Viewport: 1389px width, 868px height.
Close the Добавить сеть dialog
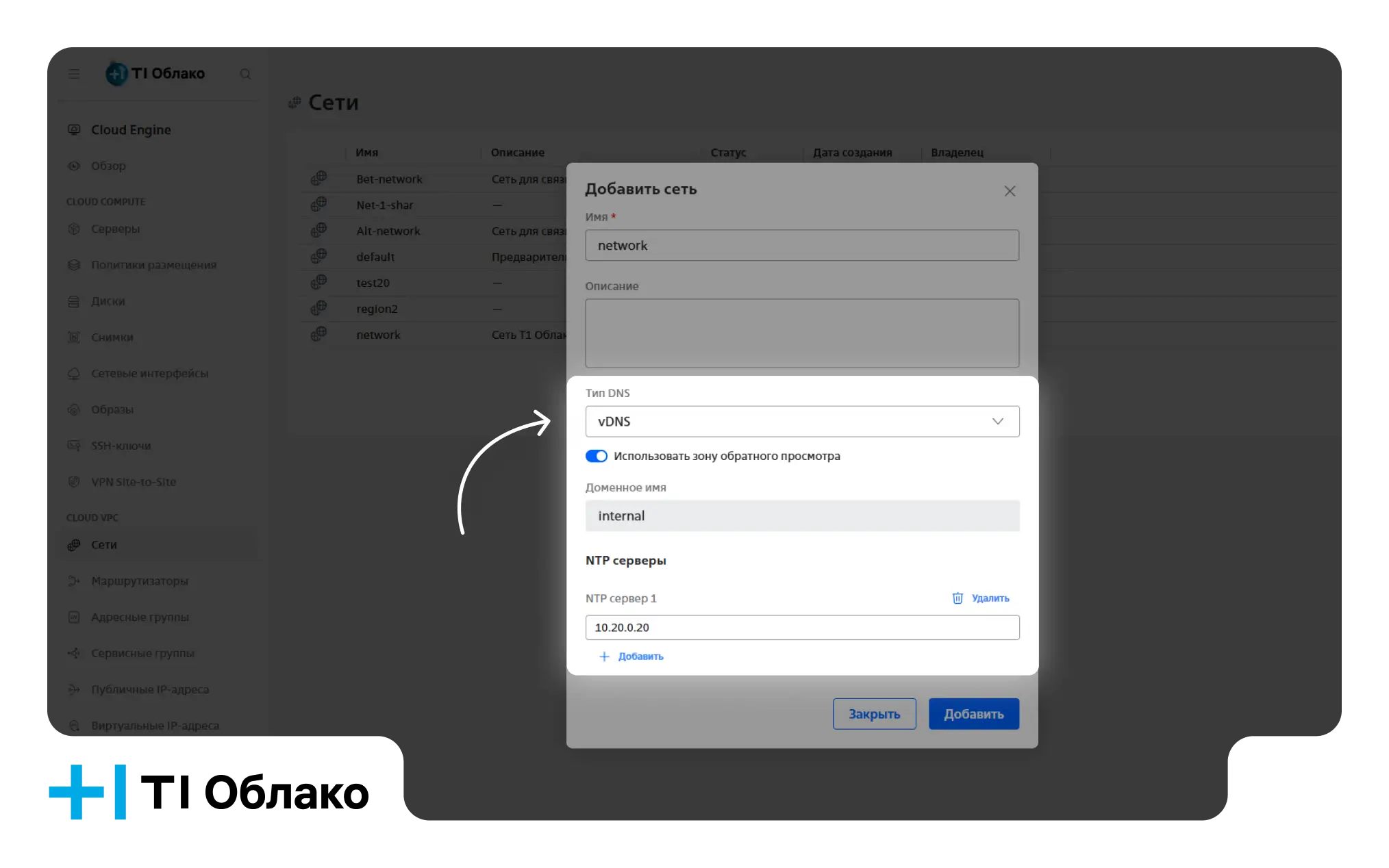1009,191
